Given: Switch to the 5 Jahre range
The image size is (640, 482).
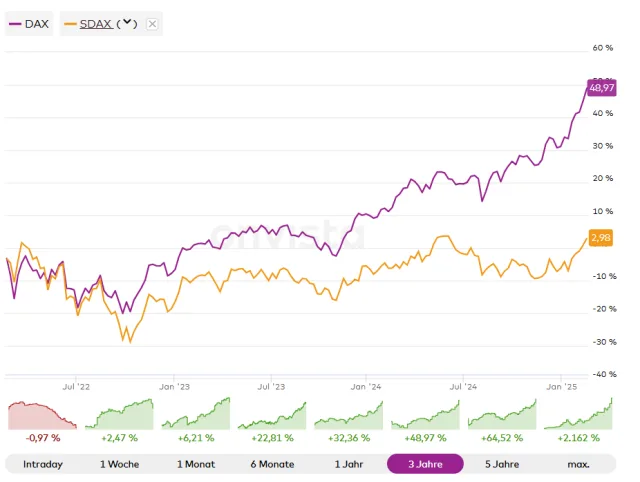Looking at the screenshot, I should (502, 464).
